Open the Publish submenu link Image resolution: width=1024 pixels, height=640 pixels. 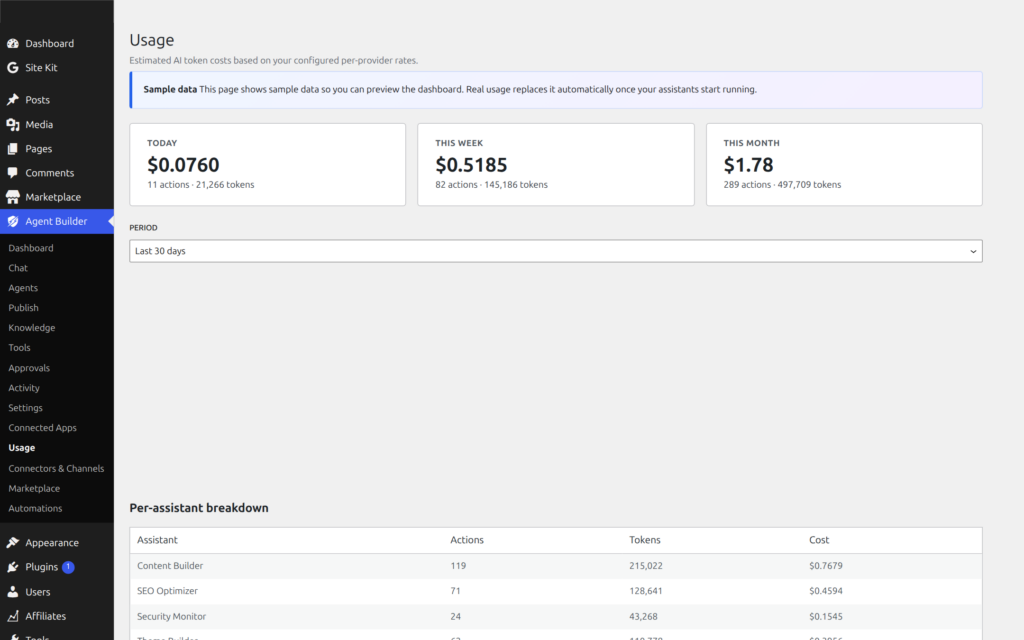coord(24,308)
